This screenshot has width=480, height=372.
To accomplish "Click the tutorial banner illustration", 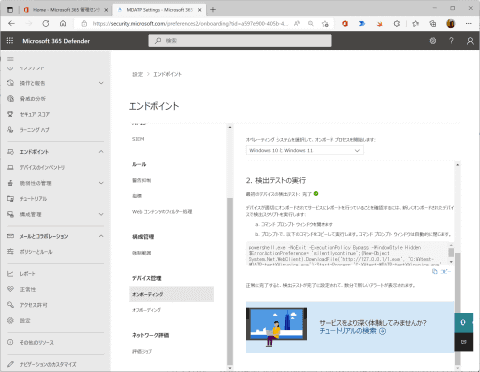I will (x=276, y=327).
